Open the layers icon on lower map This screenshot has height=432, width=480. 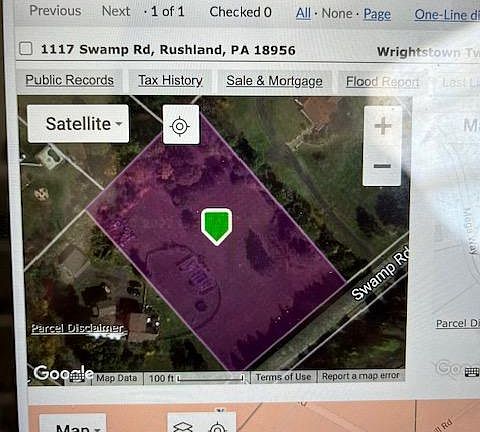pyautogui.click(x=183, y=427)
